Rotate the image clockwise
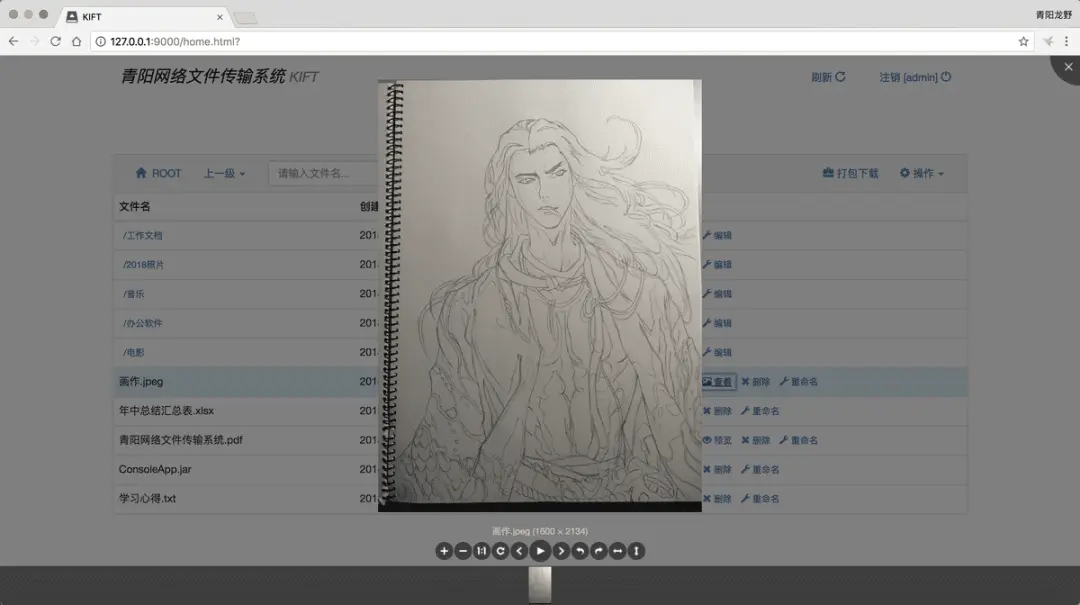Image resolution: width=1080 pixels, height=605 pixels. 599,551
